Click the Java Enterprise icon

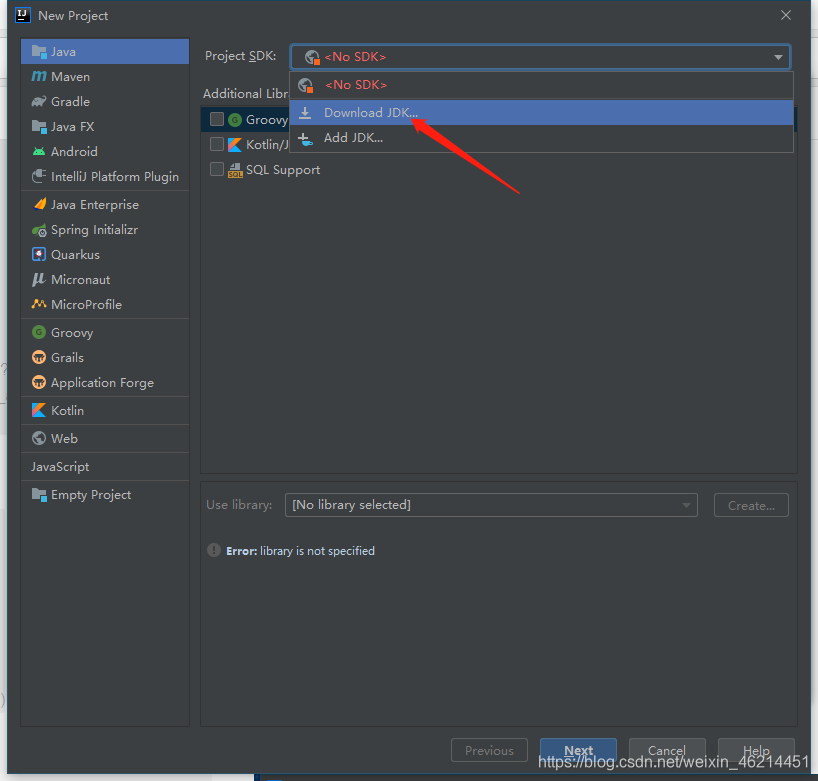click(x=40, y=205)
